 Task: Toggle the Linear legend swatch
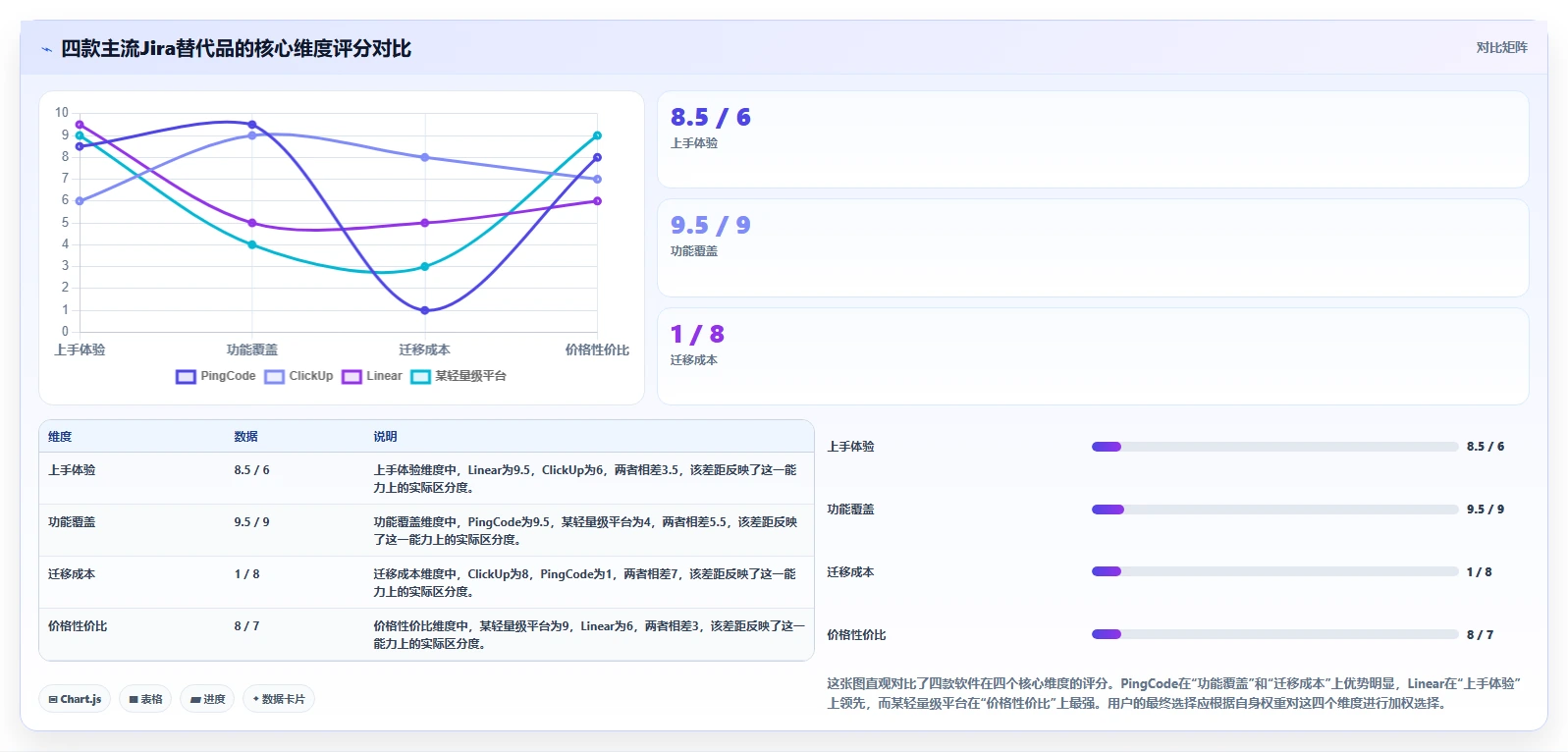[351, 377]
